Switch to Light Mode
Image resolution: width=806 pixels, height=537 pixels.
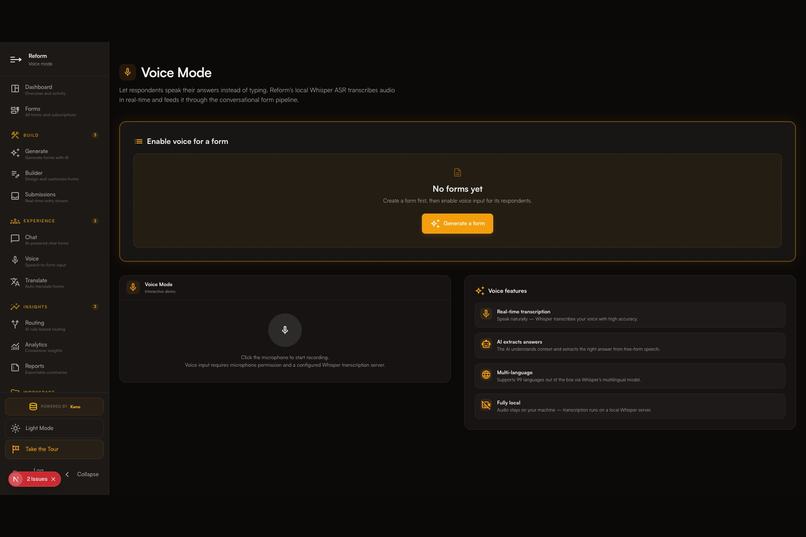click(x=54, y=428)
